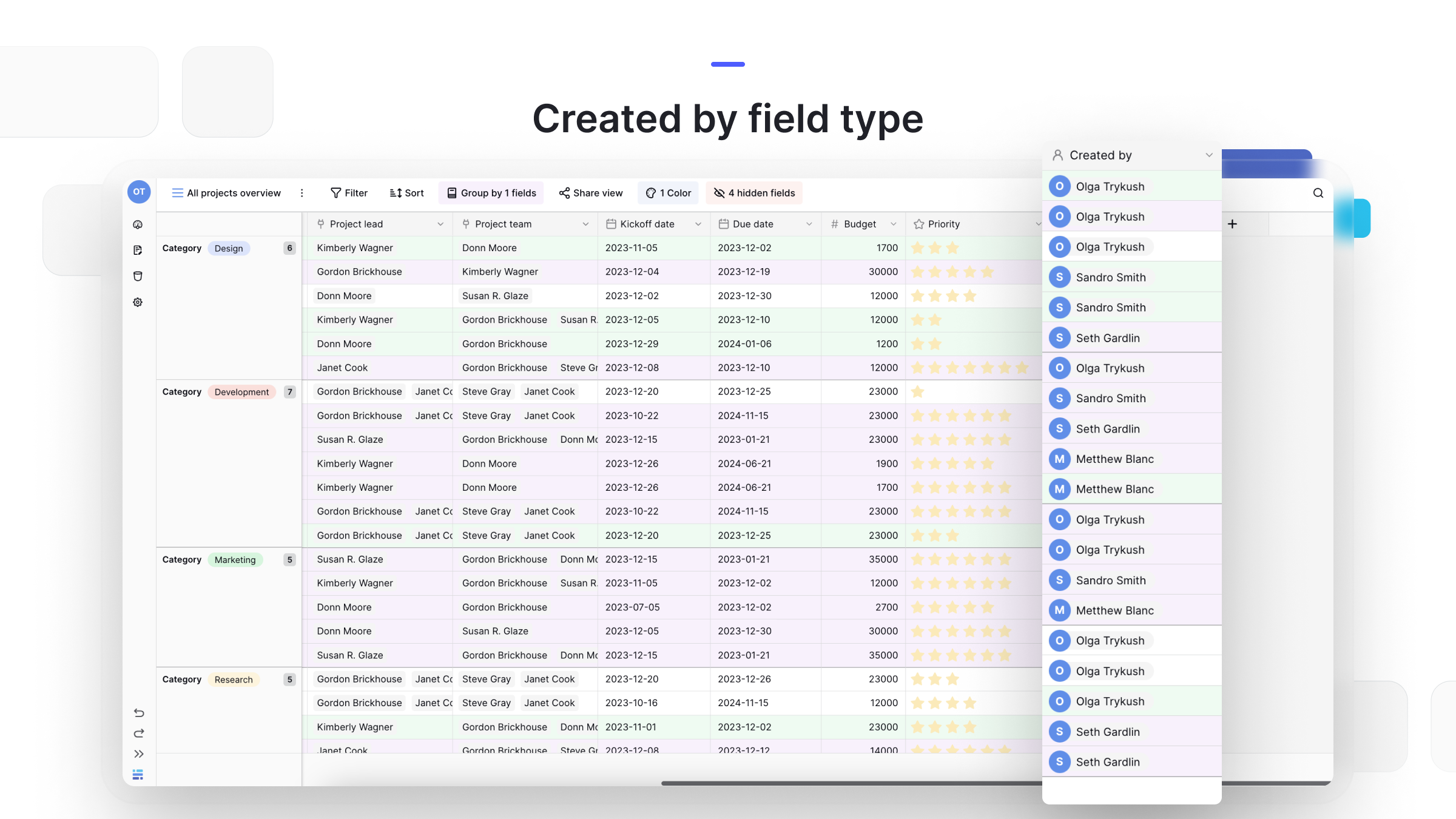Click the Share view button
The height and width of the screenshot is (819, 1456).
point(591,193)
